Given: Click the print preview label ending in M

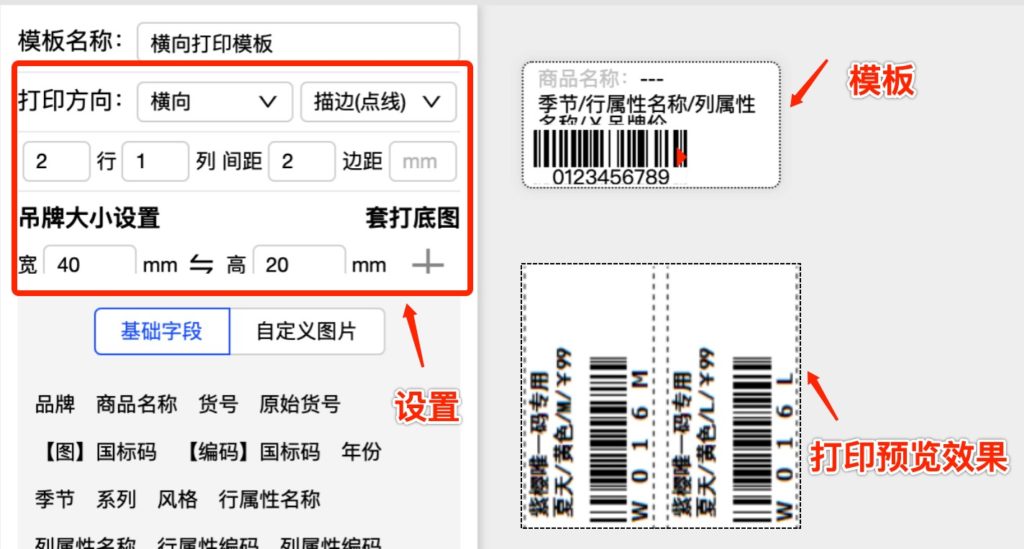Looking at the screenshot, I should click(x=588, y=396).
